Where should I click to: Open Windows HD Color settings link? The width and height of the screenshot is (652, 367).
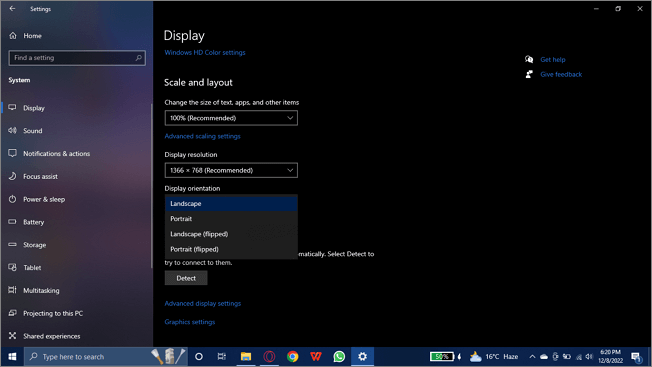205,52
